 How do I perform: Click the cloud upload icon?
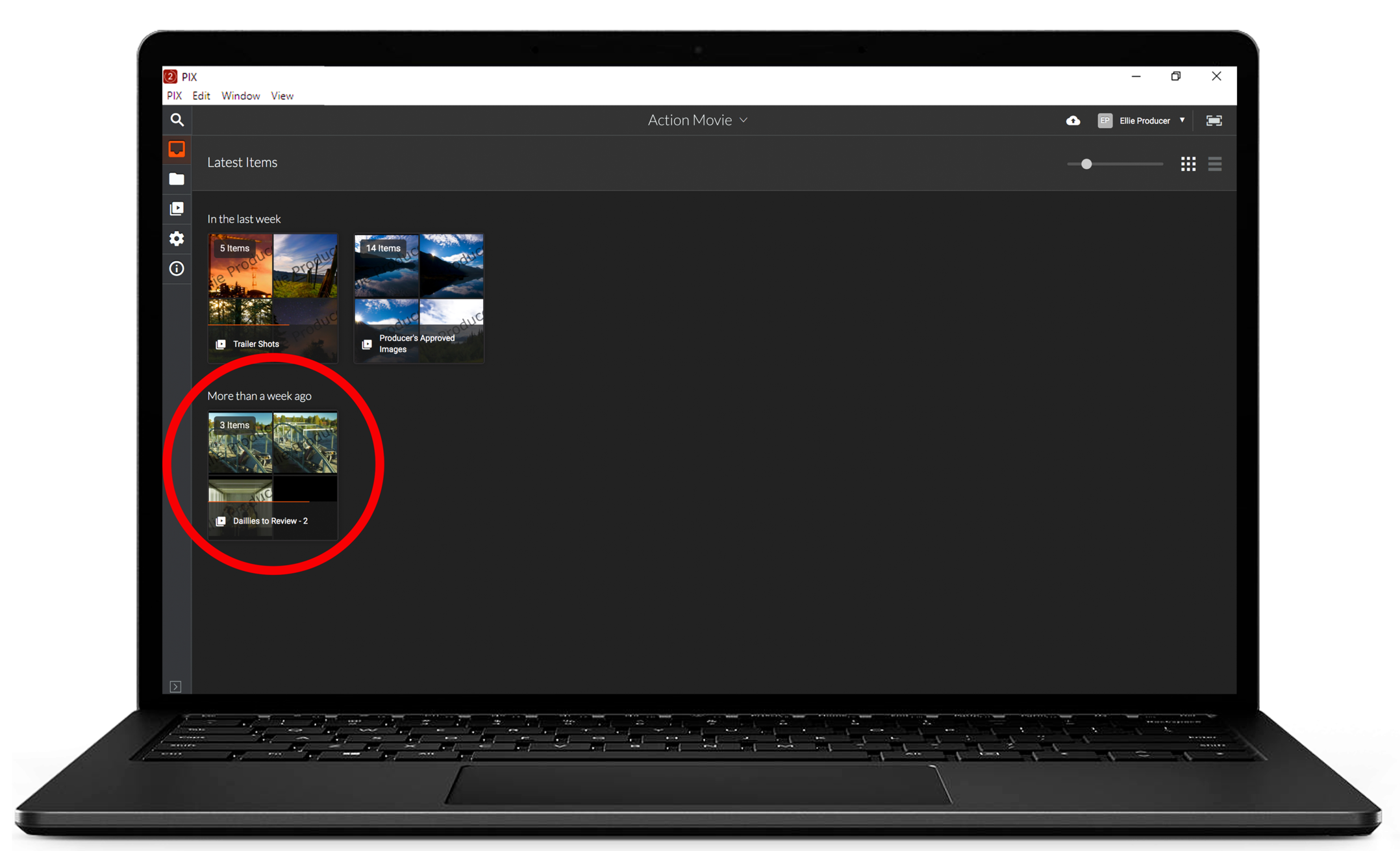click(x=1073, y=121)
